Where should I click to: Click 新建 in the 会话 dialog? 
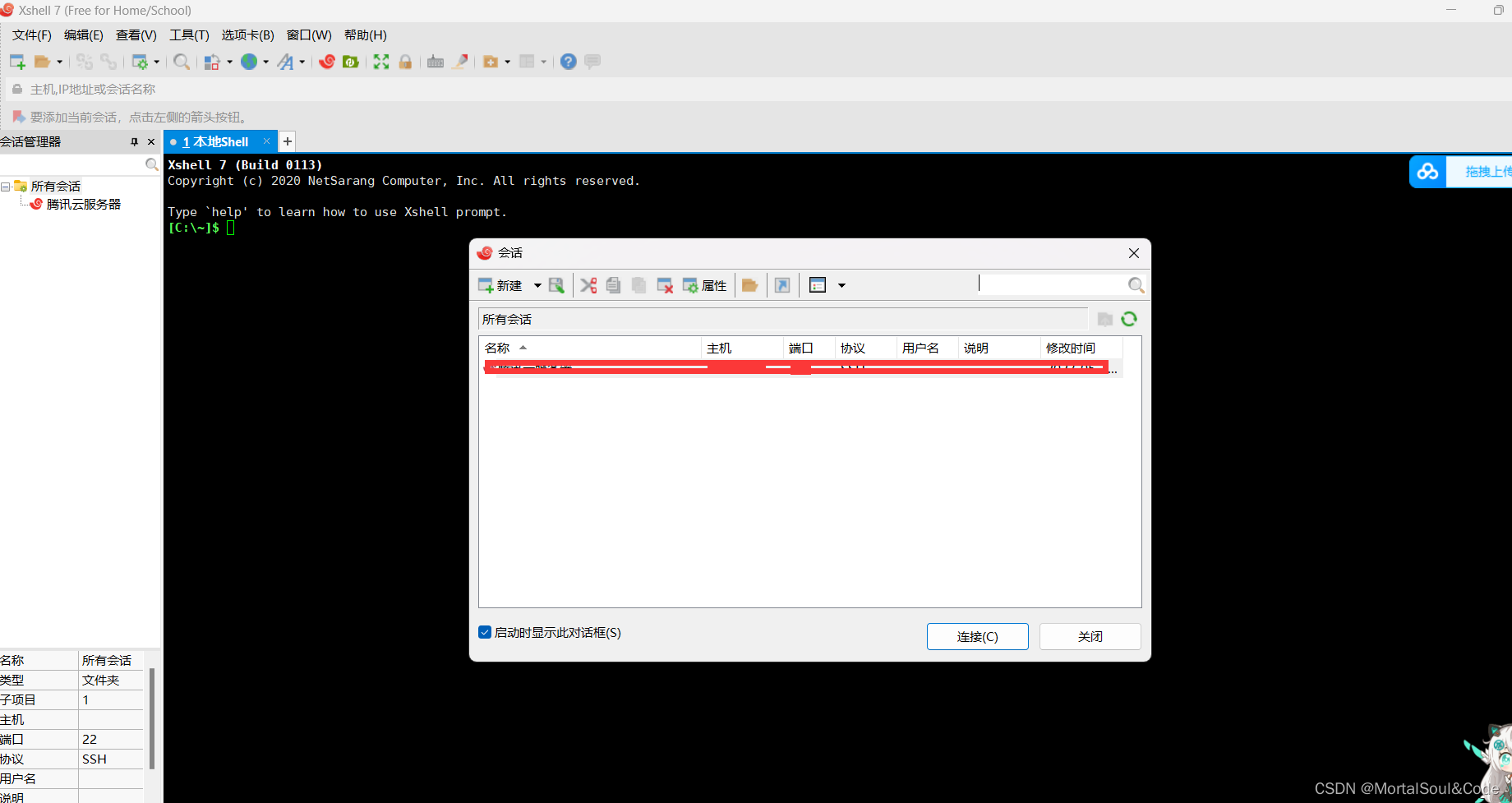click(500, 285)
